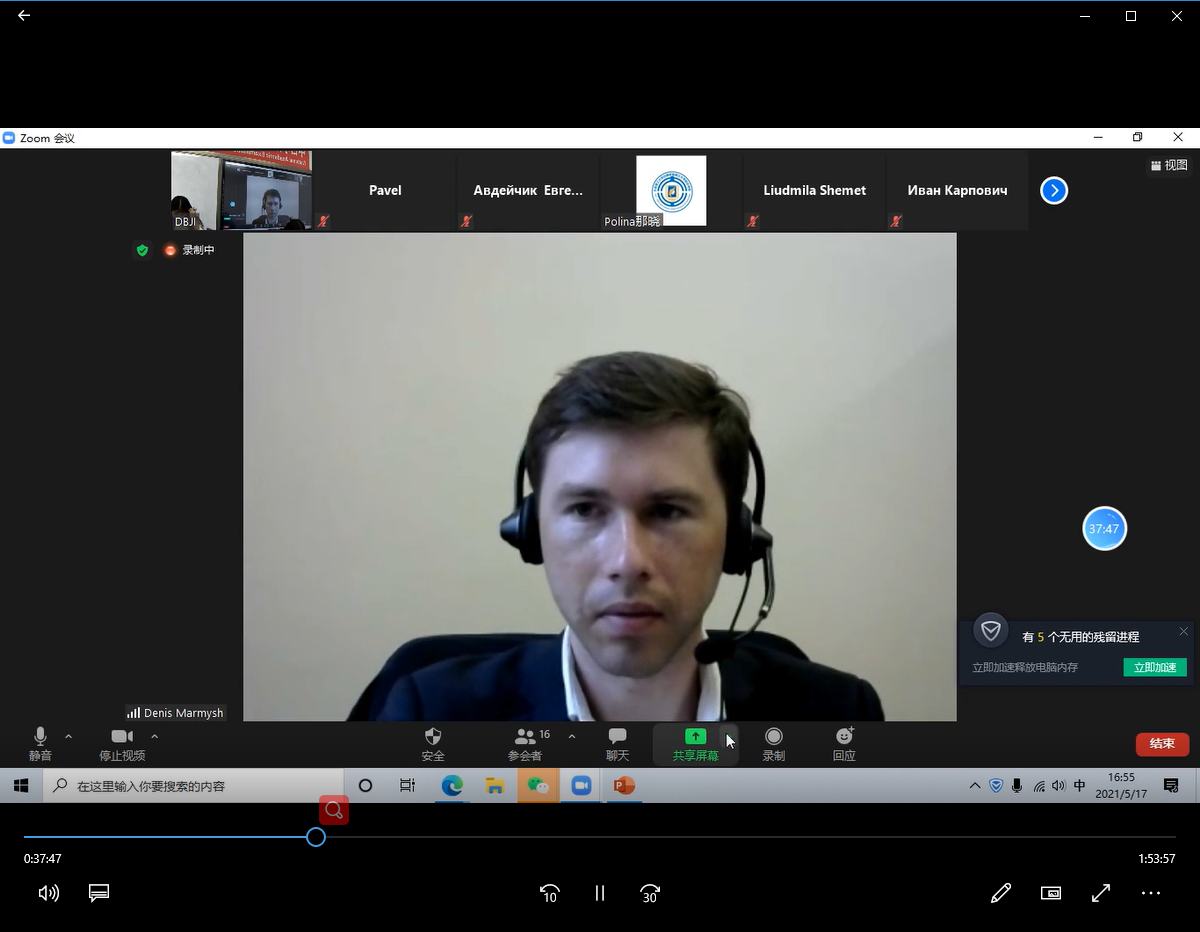The image size is (1200, 932).
Task: Open the three-dots more options menu
Action: (1151, 893)
